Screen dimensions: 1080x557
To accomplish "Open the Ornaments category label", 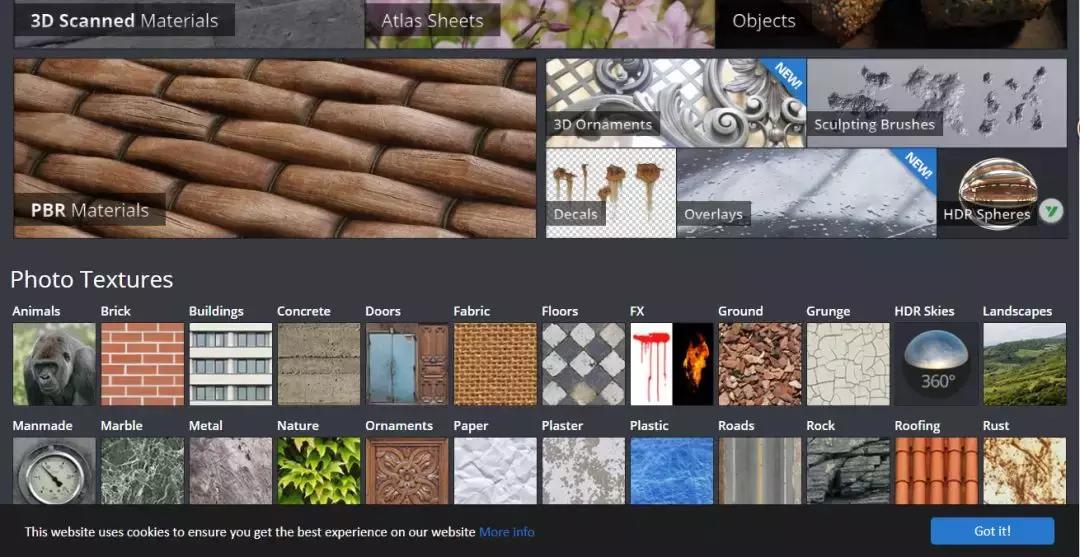I will tap(399, 425).
